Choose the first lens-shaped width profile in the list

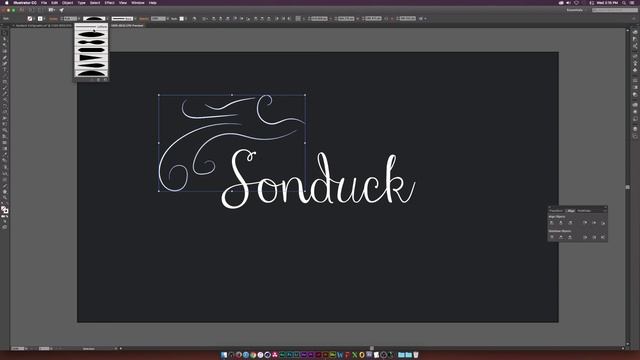[x=91, y=35]
